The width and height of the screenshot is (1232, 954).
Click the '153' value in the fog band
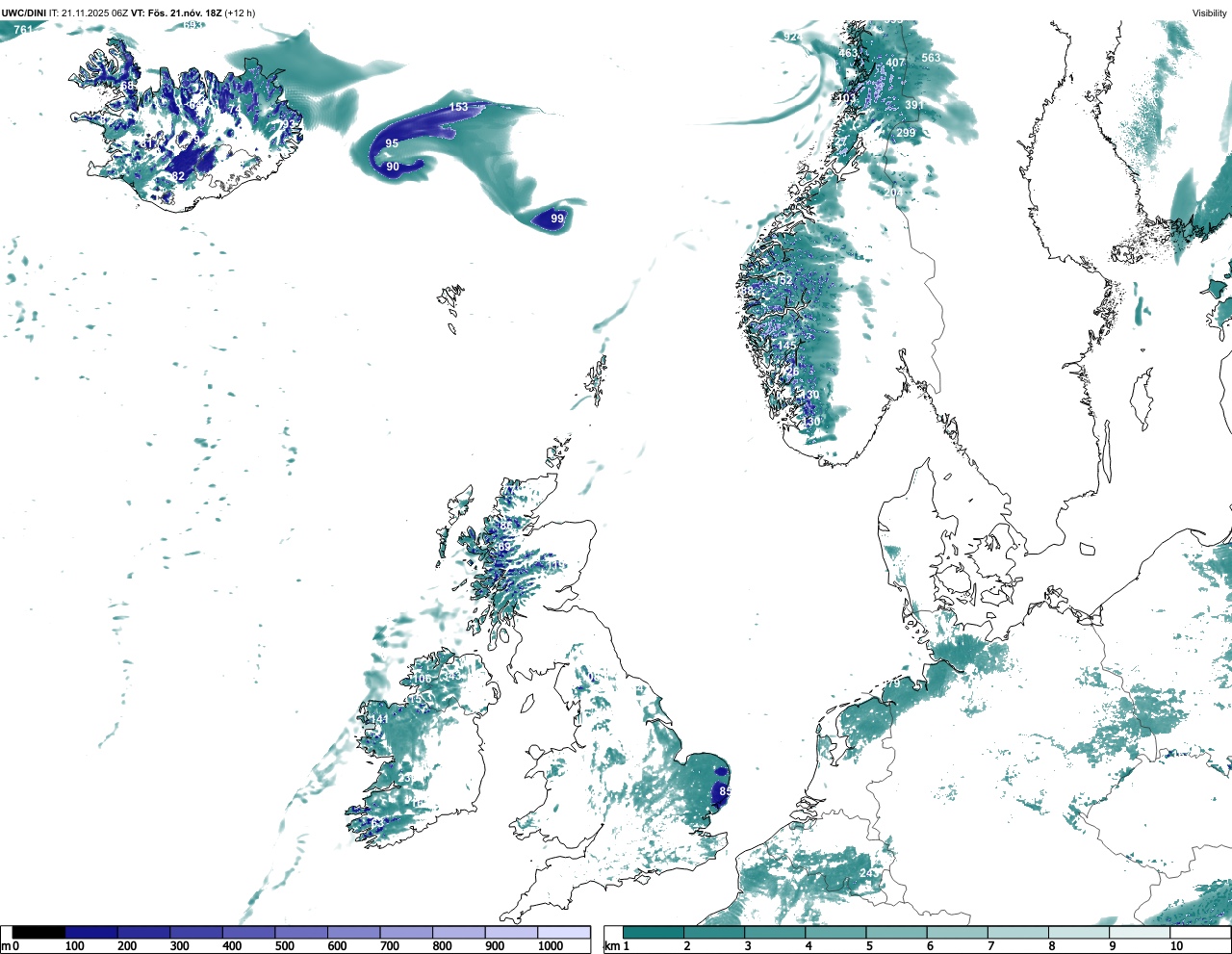click(458, 107)
